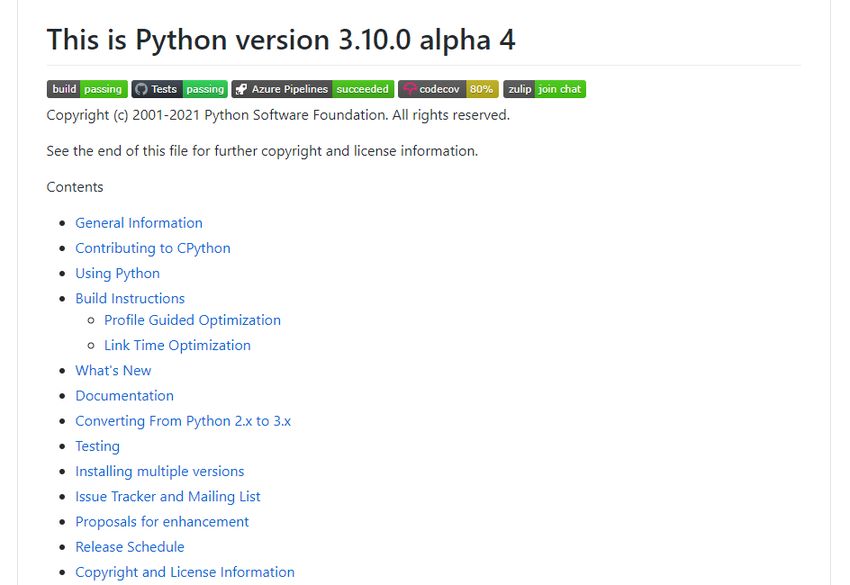Open the Release Schedule link
Screen dimensions: 850x585
tap(130, 547)
